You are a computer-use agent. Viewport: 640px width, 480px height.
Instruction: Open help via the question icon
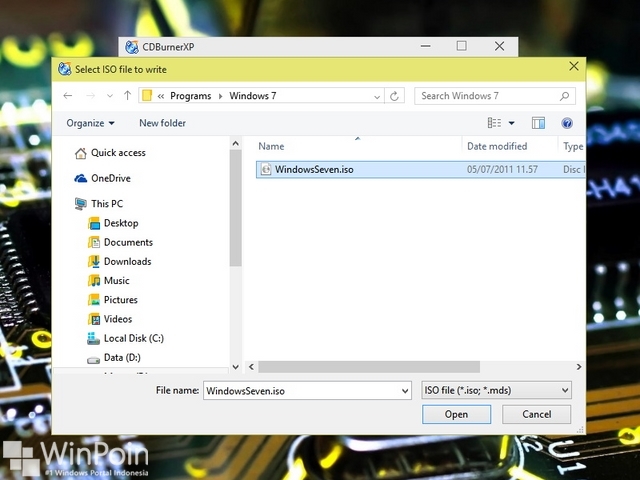point(567,123)
